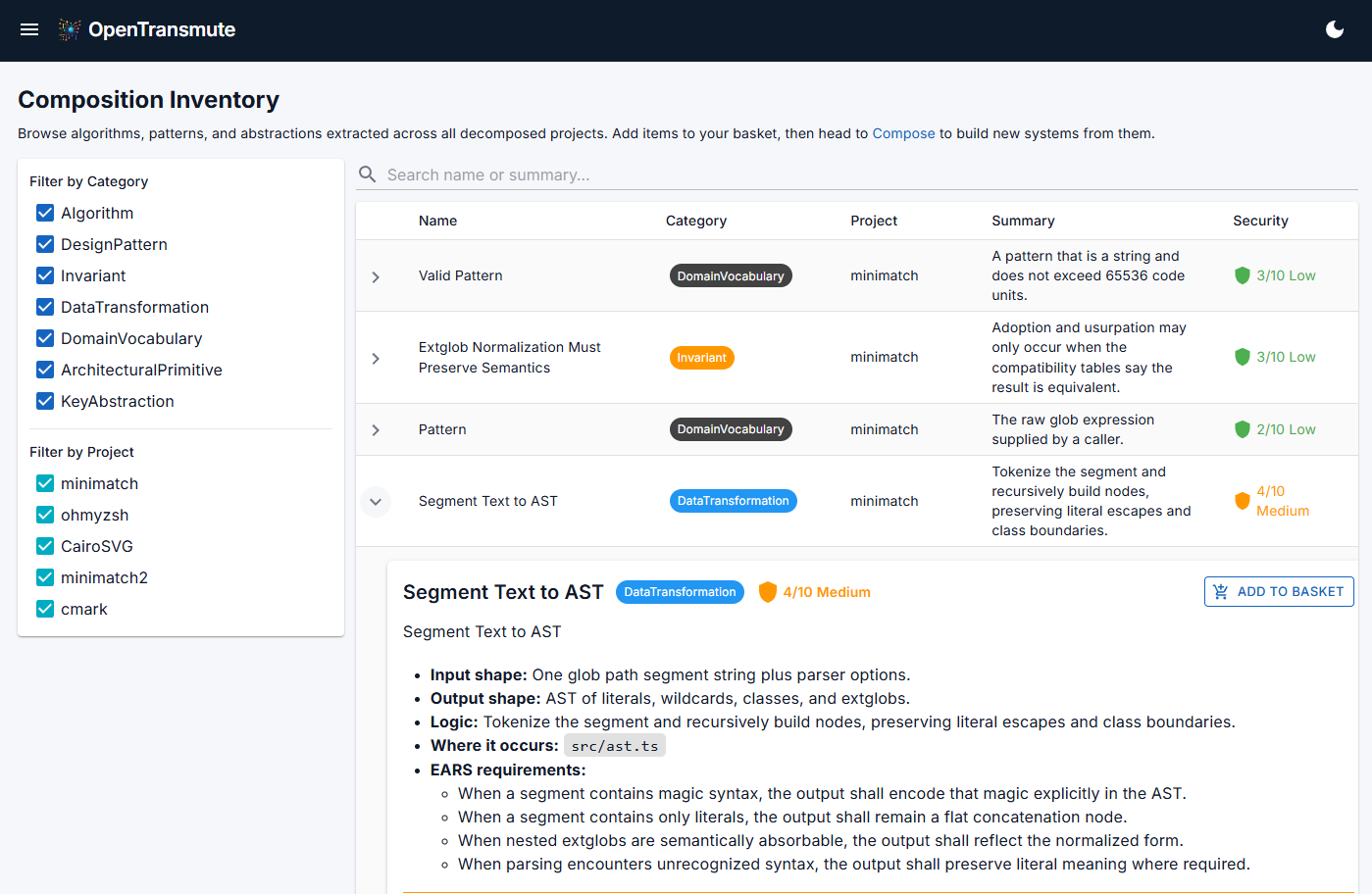Viewport: 1372px width, 894px height.
Task: Uncheck the KeyAbstraction category filter
Action: (x=44, y=400)
